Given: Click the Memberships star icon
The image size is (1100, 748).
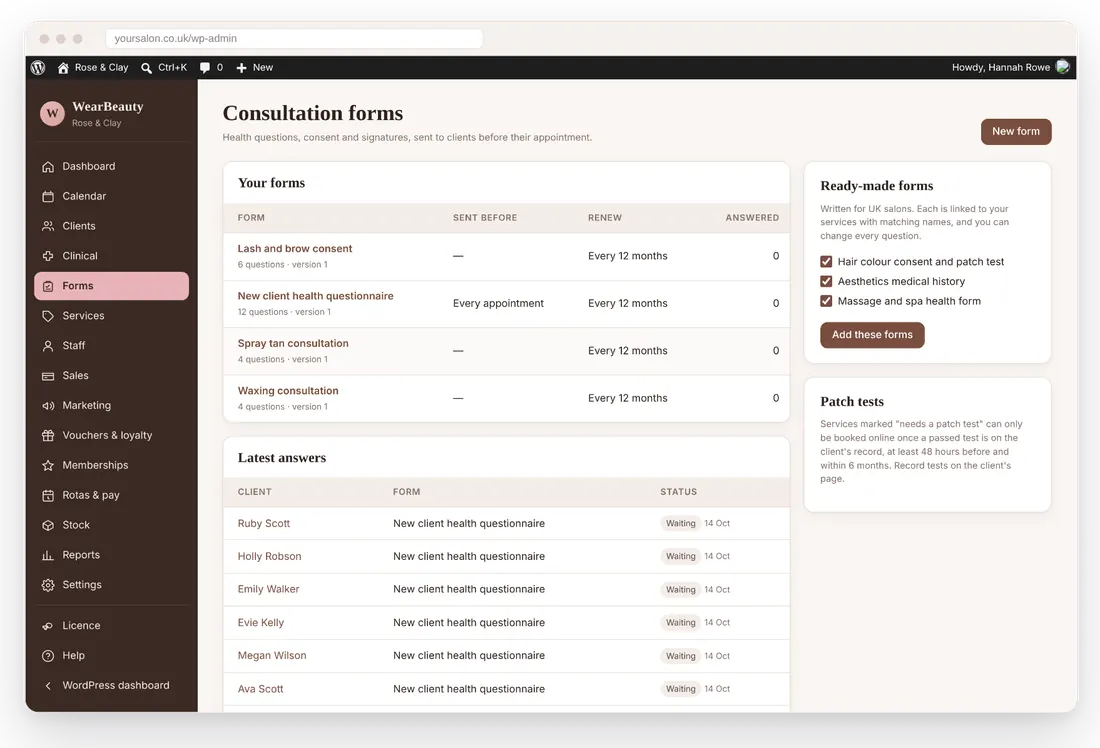Looking at the screenshot, I should 48,465.
